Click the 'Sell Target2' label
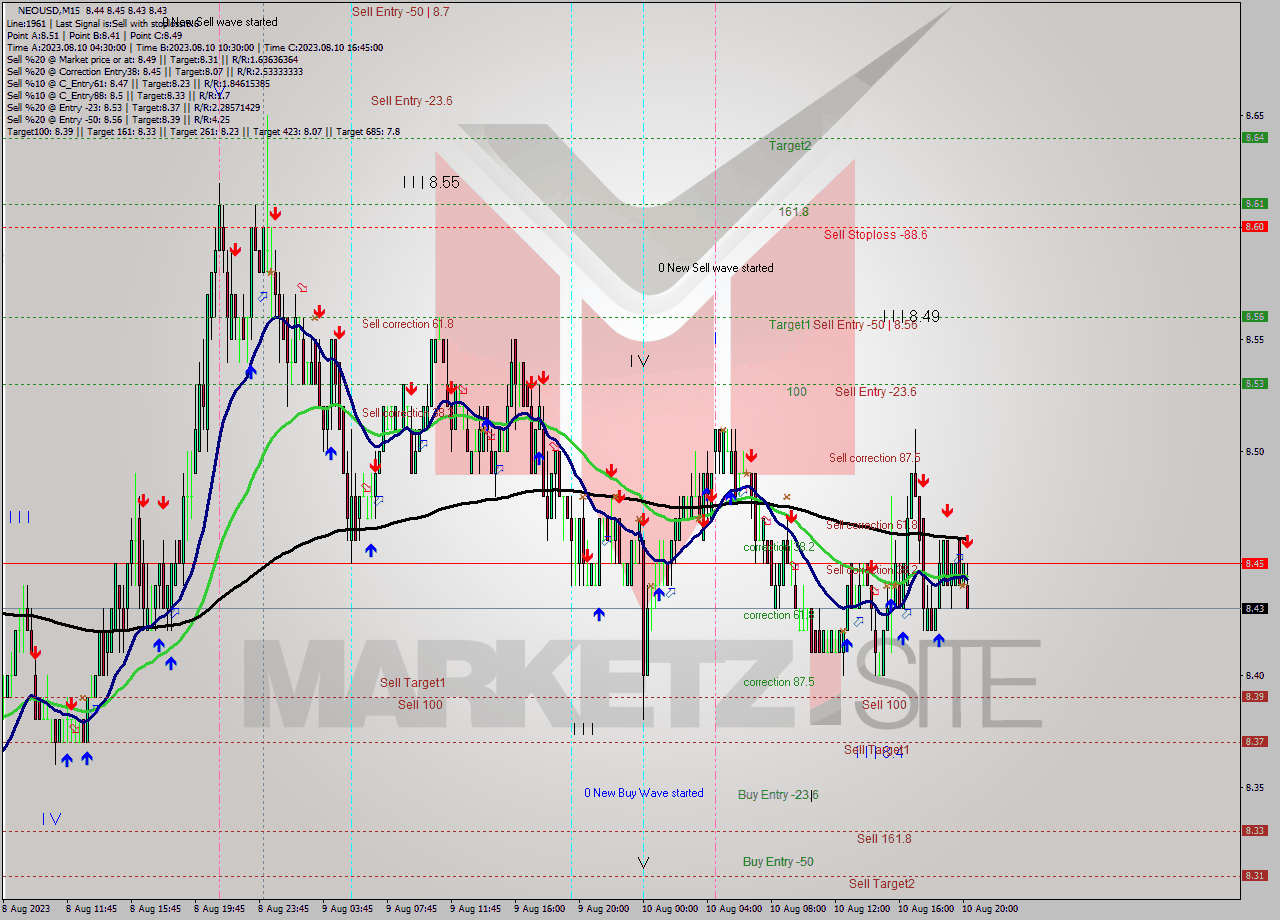This screenshot has width=1280, height=920. [x=882, y=883]
